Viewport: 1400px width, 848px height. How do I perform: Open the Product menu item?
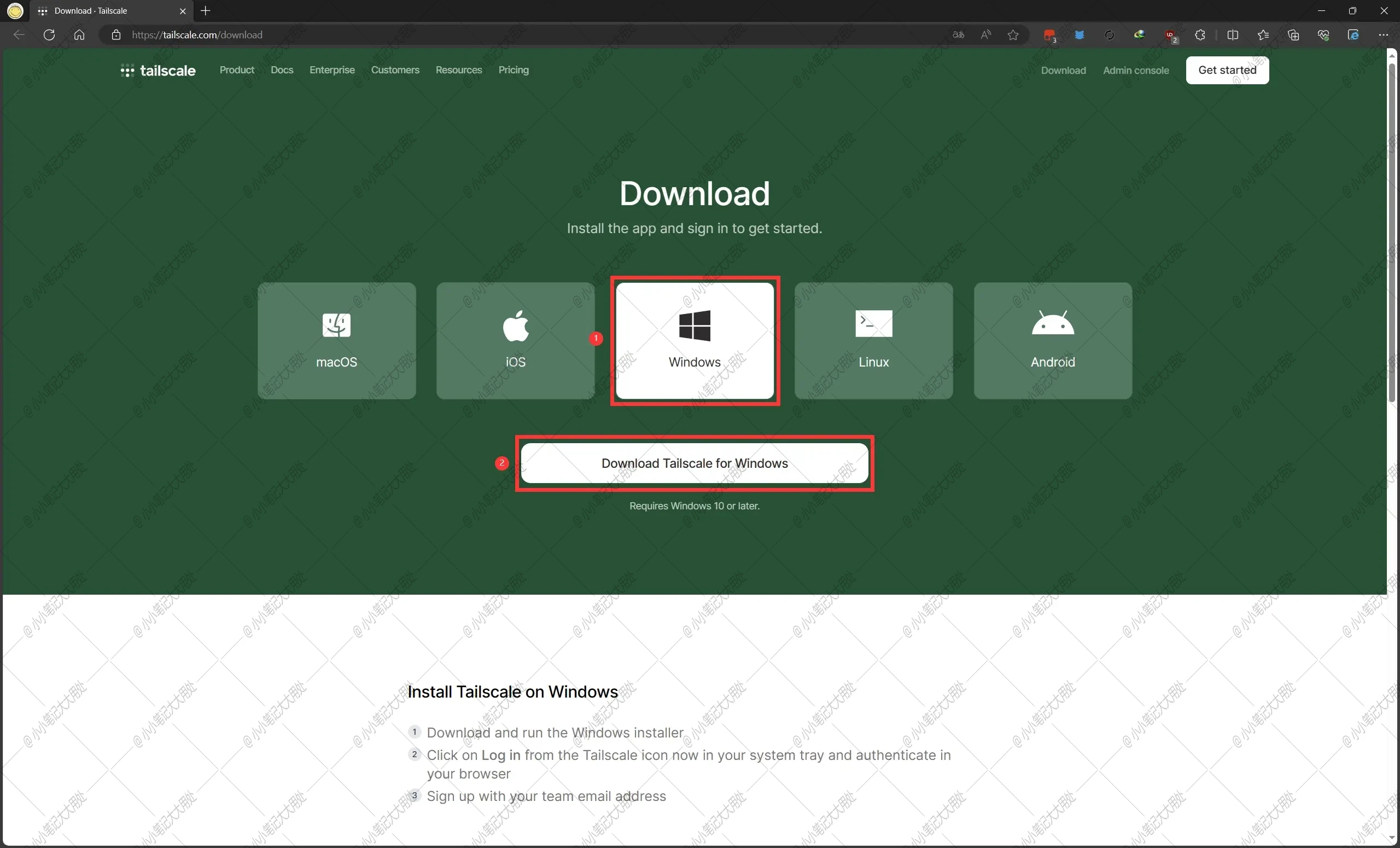[236, 70]
